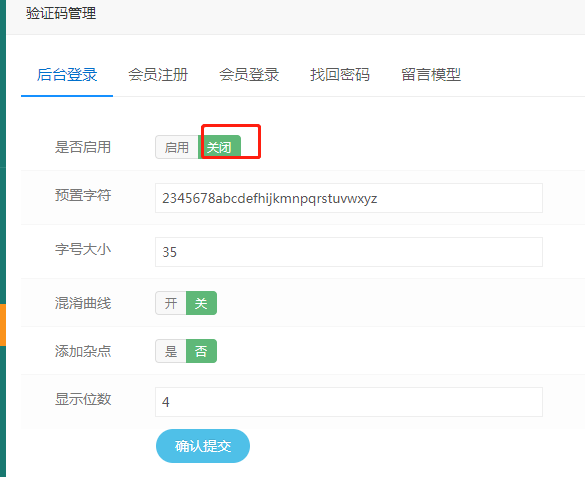This screenshot has width=585, height=477.
Task: Click the 字号大小 label
Action: click(83, 249)
